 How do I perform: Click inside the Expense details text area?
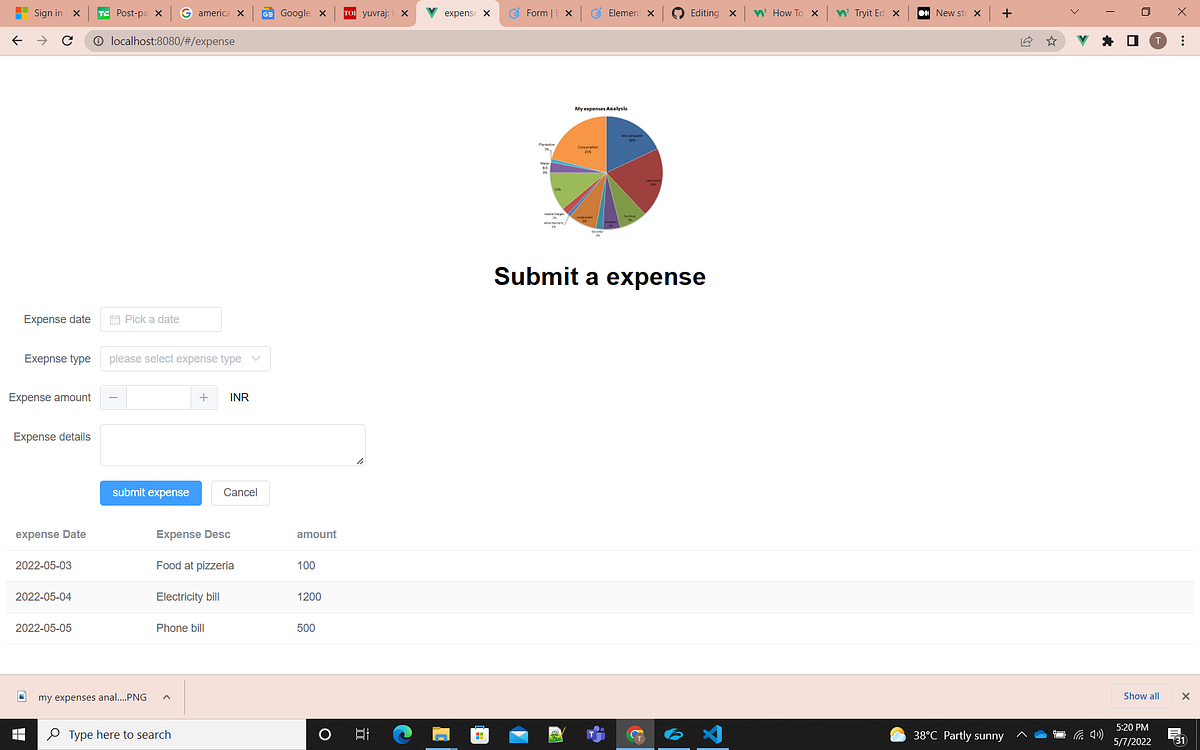[x=232, y=443]
